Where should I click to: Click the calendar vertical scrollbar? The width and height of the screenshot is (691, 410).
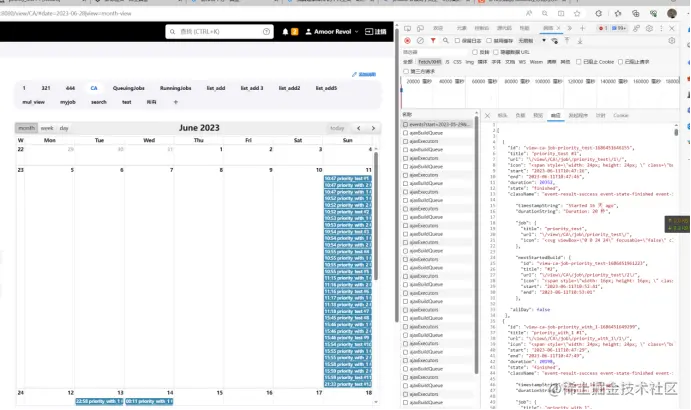(376, 216)
